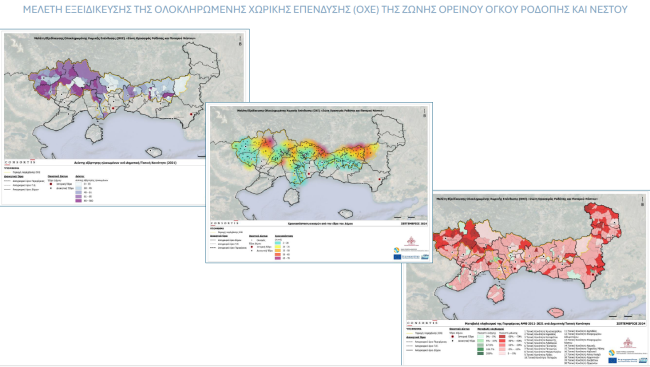Click the darkest green legend swatch
This screenshot has width=650, height=367.
[480, 354]
